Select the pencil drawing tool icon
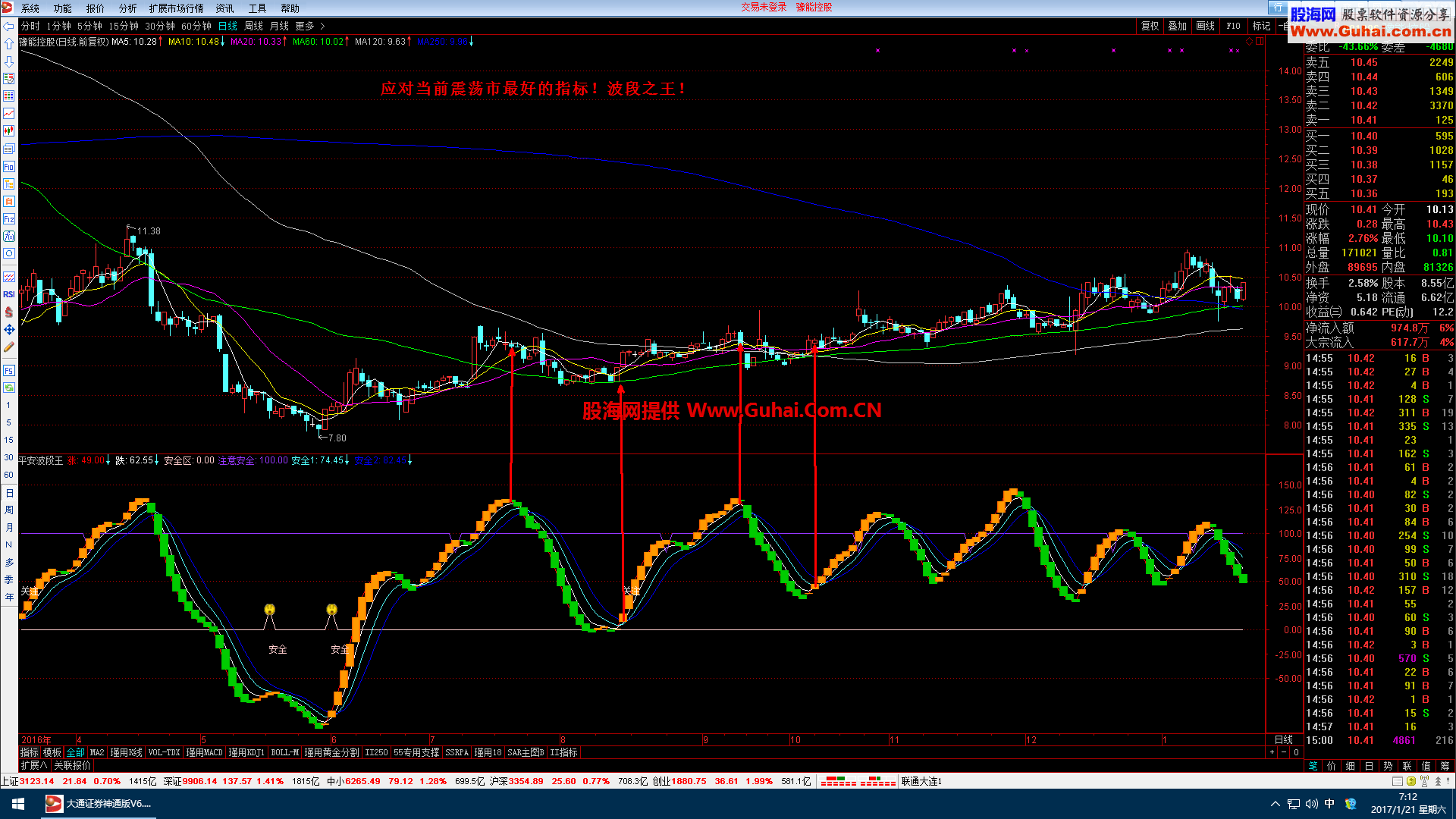The image size is (1456, 819). tap(8, 347)
